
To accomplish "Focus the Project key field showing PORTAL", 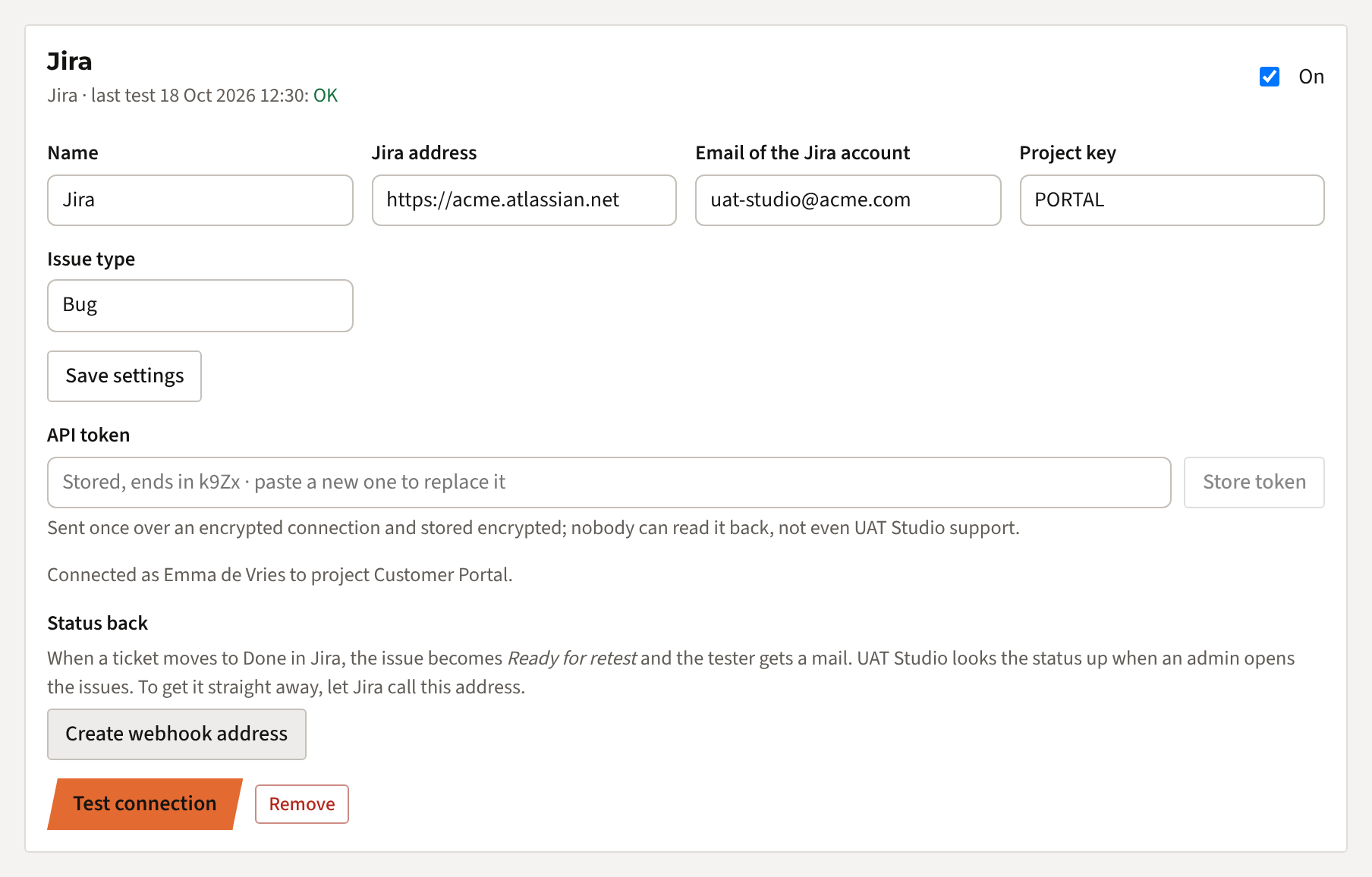I will pos(1172,200).
